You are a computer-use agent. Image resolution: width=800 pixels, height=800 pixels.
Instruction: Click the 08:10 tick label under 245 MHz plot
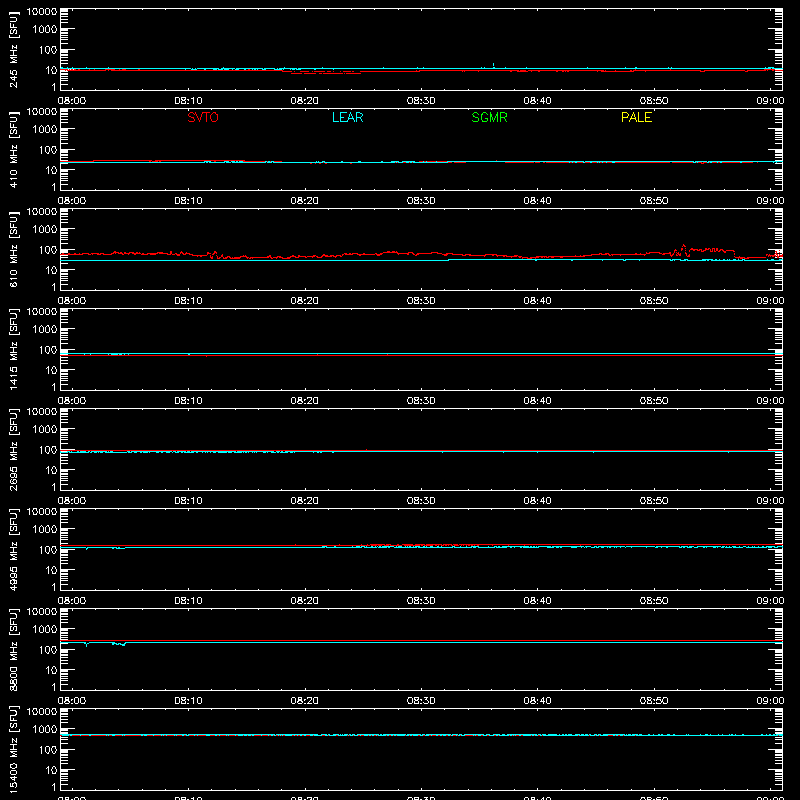188,101
